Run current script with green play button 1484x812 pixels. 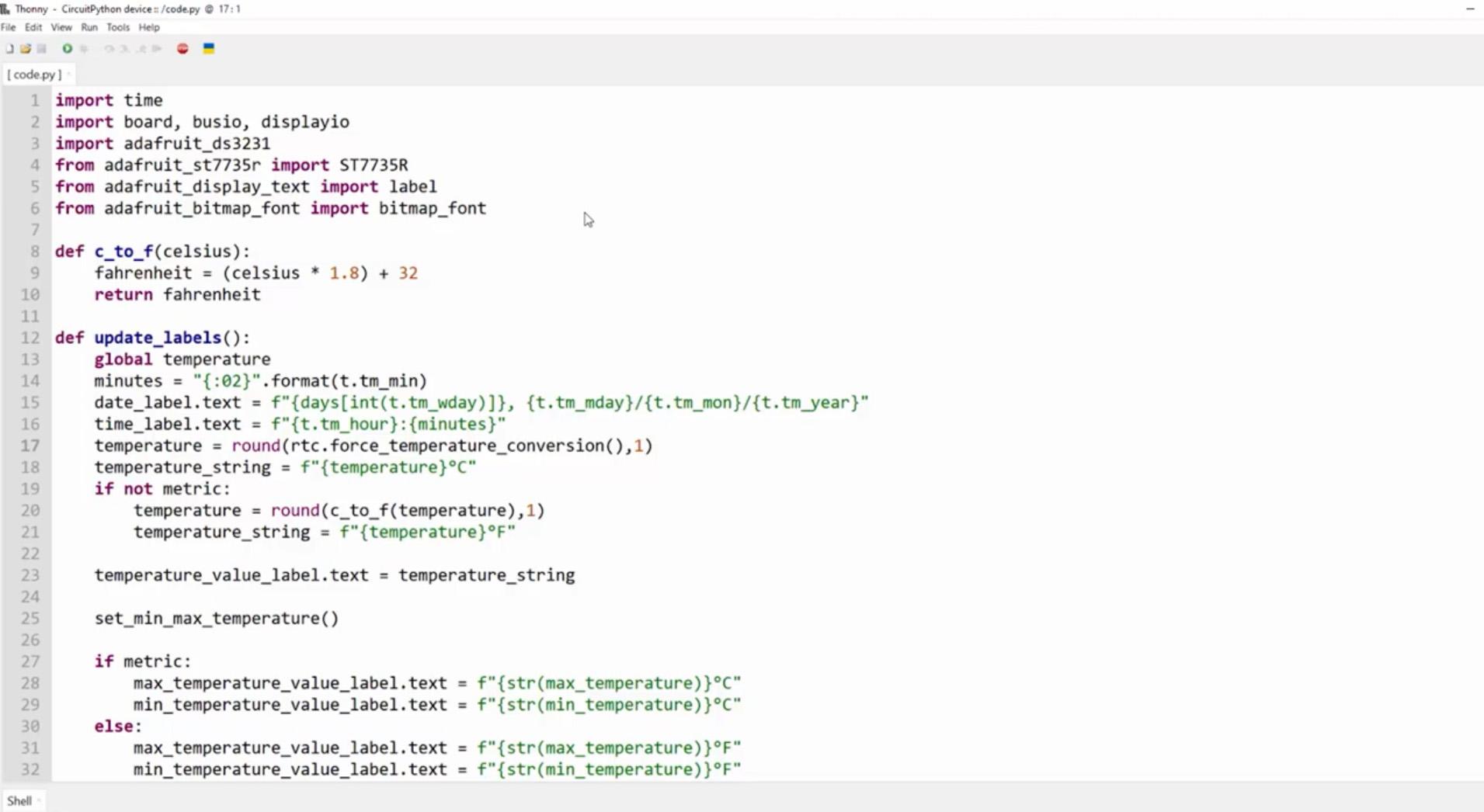[x=68, y=49]
